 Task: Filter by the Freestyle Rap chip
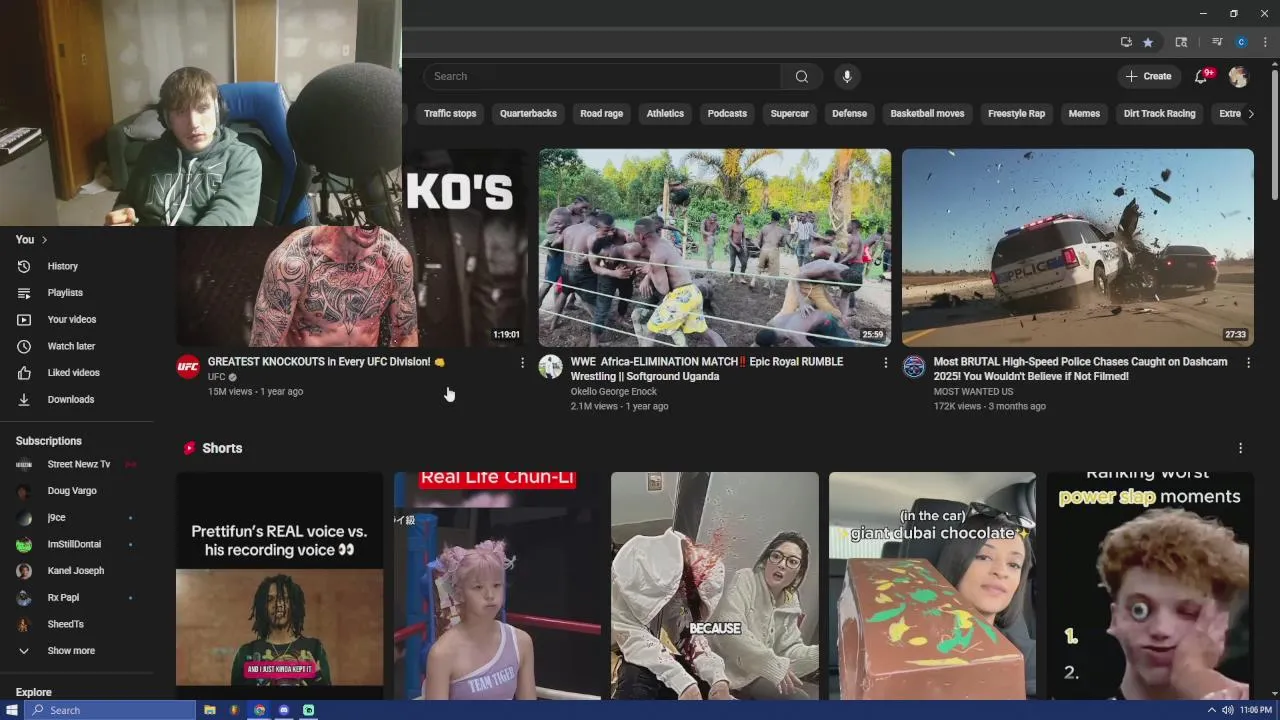click(x=1016, y=114)
